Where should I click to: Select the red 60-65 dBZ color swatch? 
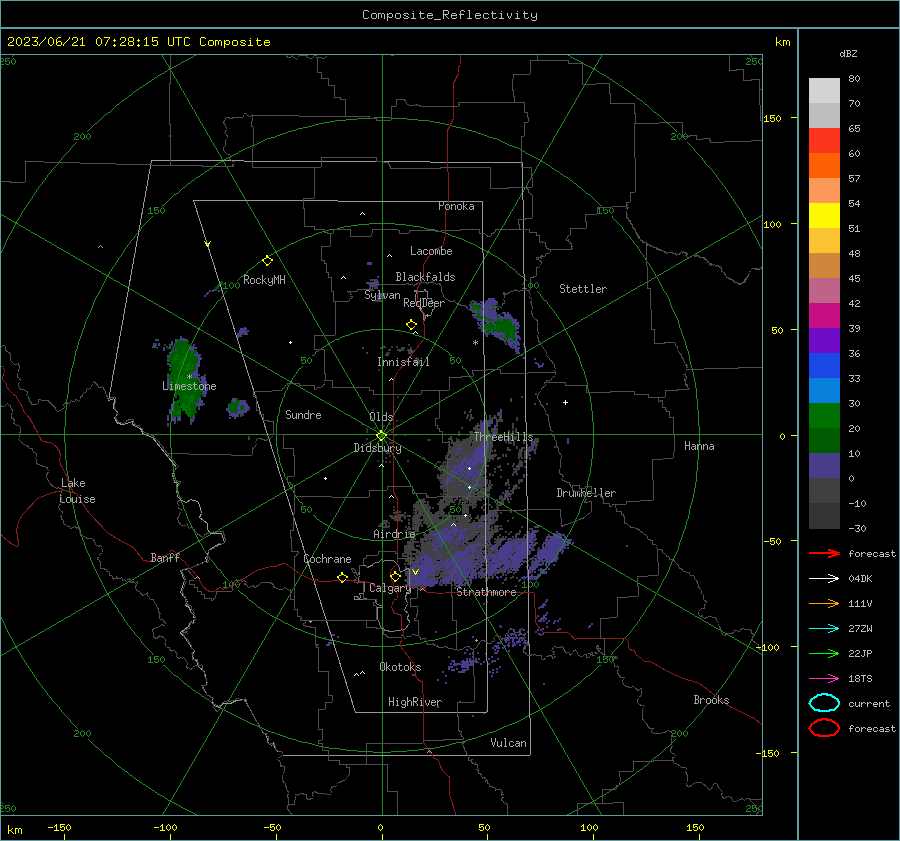(824, 141)
